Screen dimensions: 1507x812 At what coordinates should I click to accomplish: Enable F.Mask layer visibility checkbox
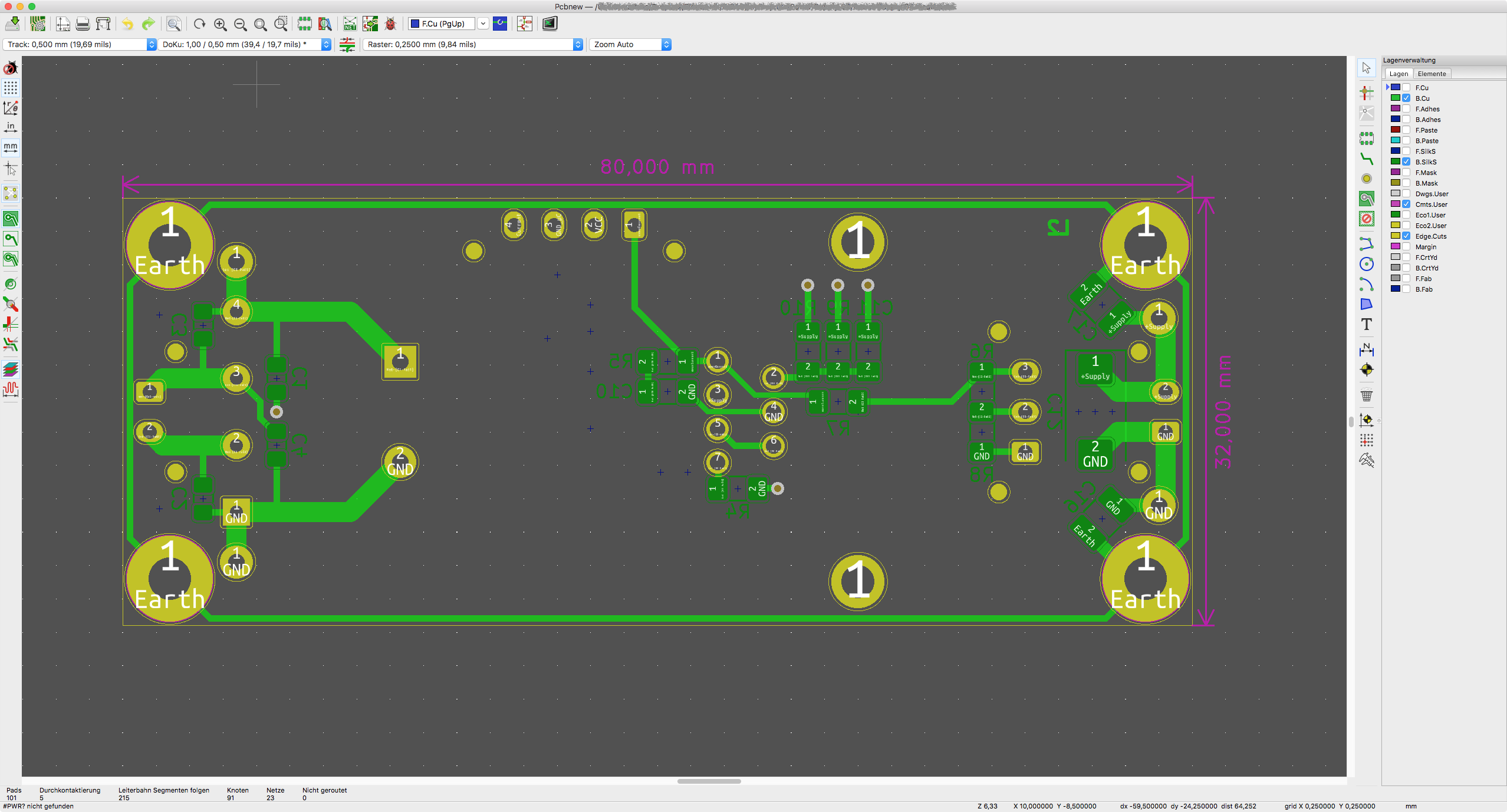coord(1406,172)
